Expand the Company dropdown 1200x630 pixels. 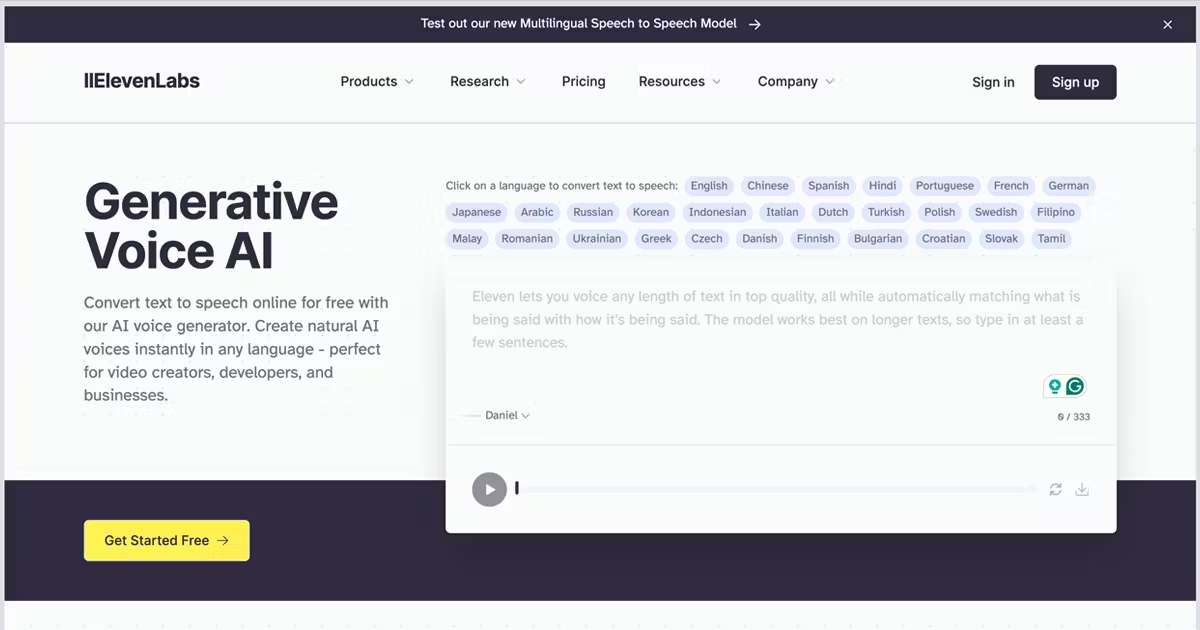pyautogui.click(x=795, y=81)
